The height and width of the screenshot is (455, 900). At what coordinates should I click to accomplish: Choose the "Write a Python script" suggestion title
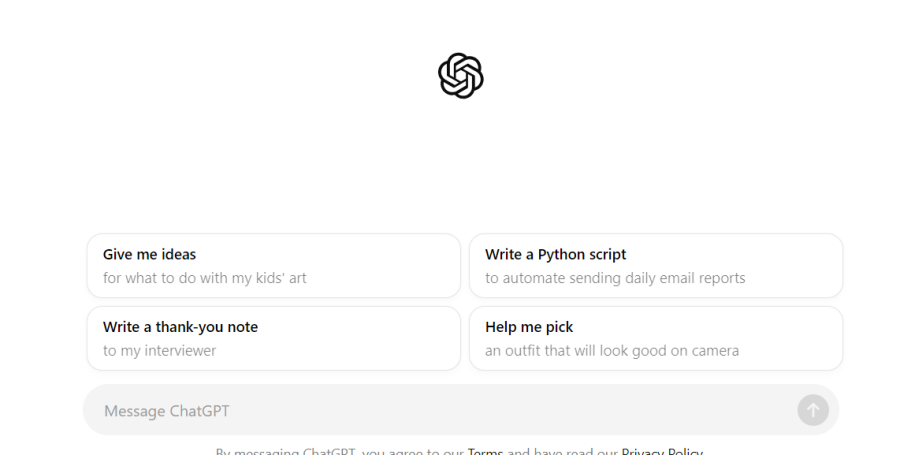click(x=555, y=254)
